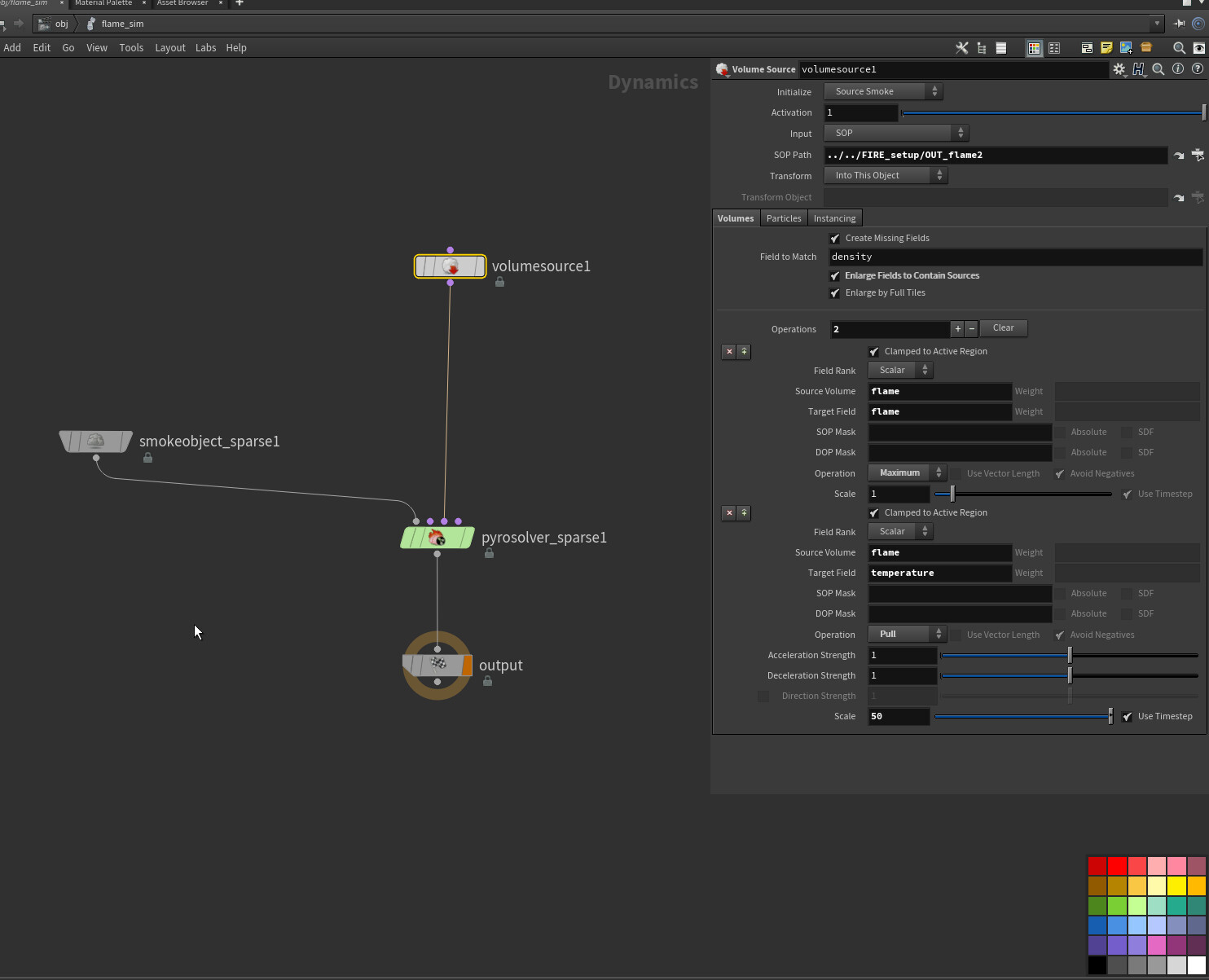Viewport: 1209px width, 980px height.
Task: Show tree view icon in network toolbar
Action: (x=982, y=48)
